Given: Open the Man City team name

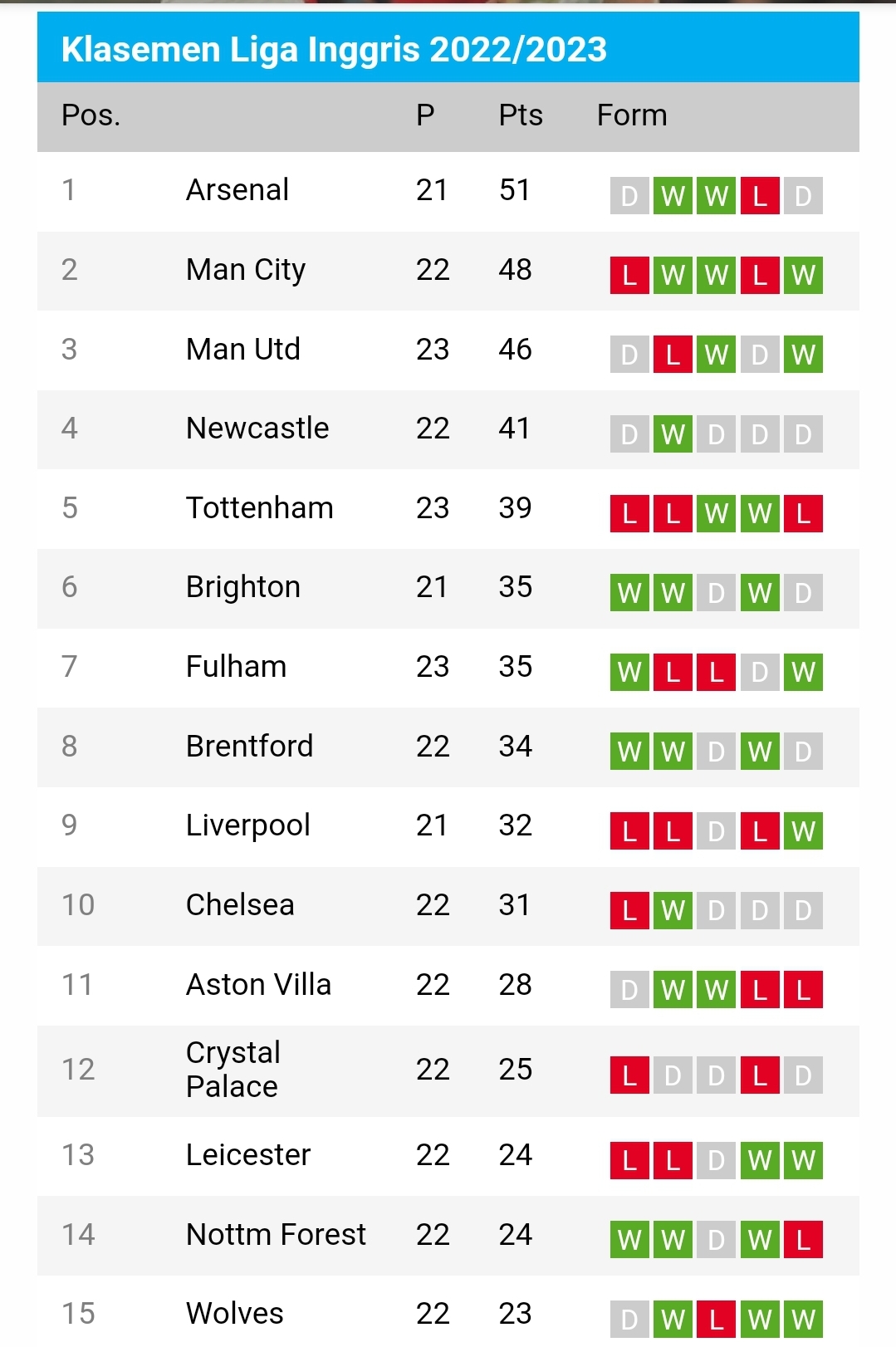Looking at the screenshot, I should click(246, 270).
